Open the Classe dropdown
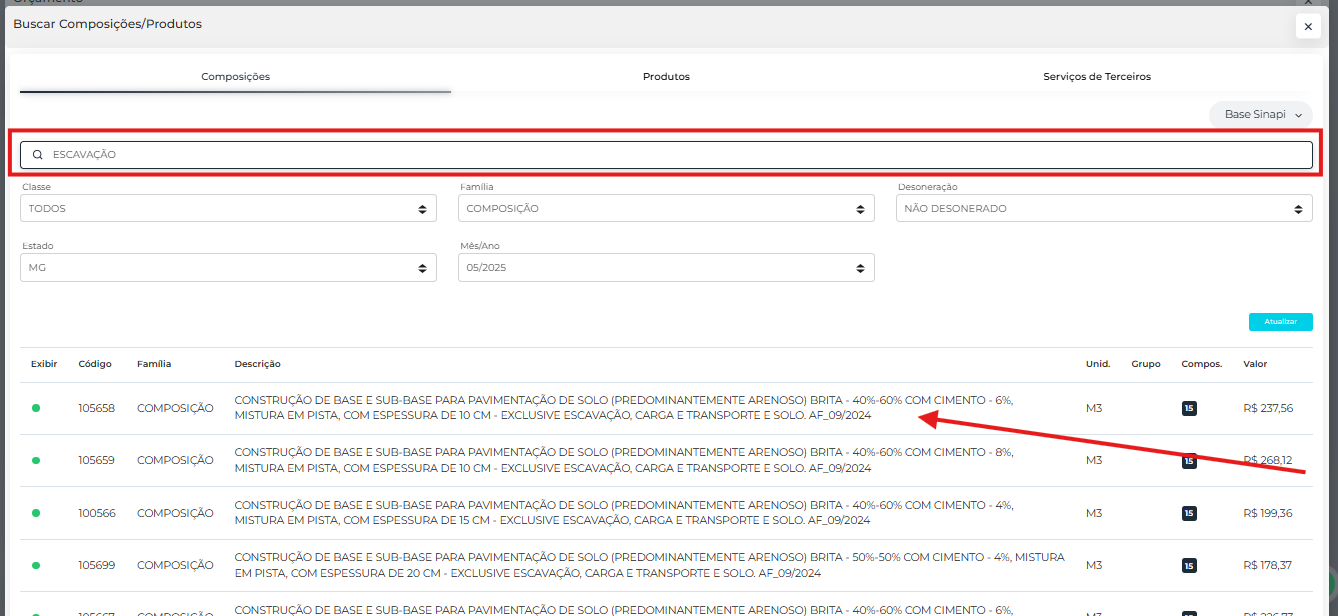 point(228,208)
